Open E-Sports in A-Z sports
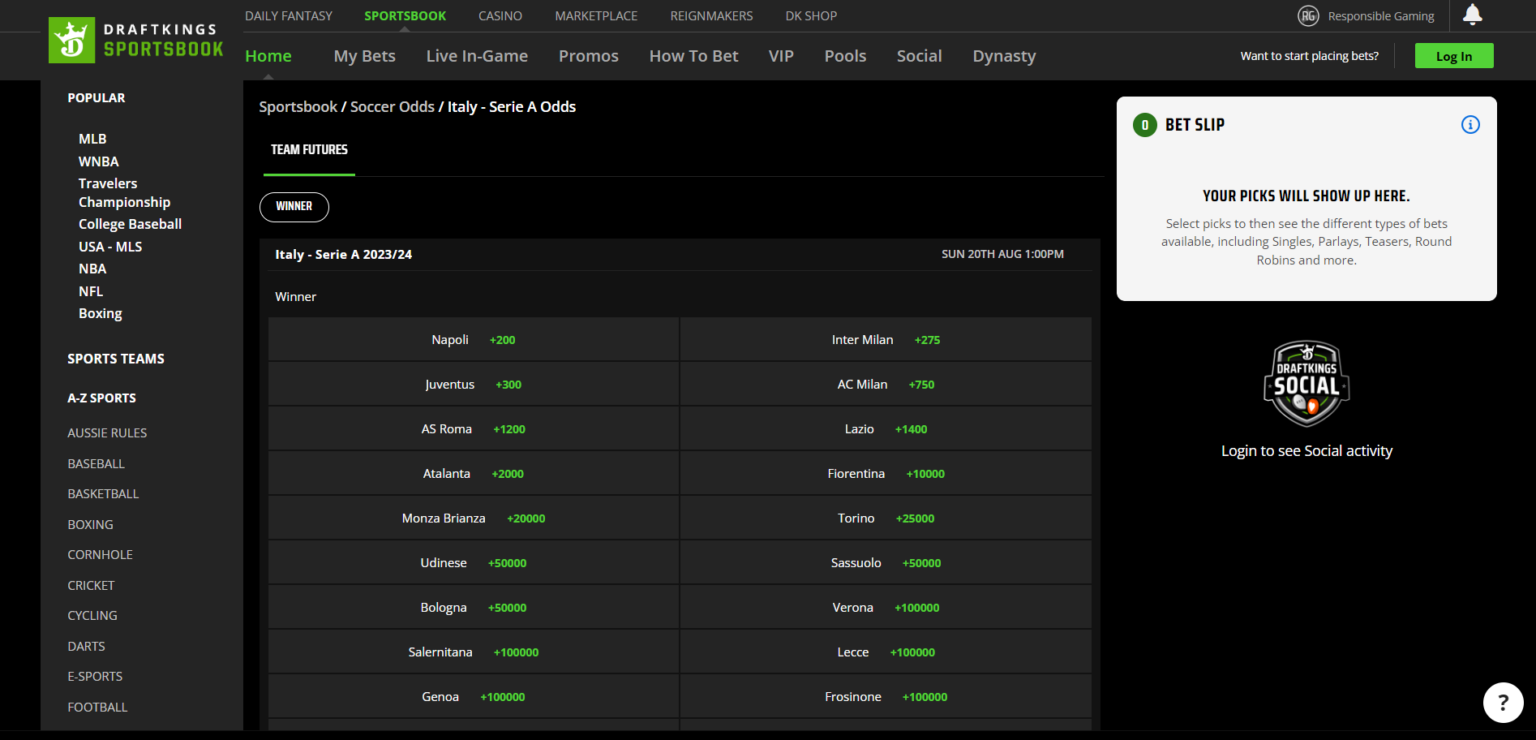The width and height of the screenshot is (1536, 740). 95,677
